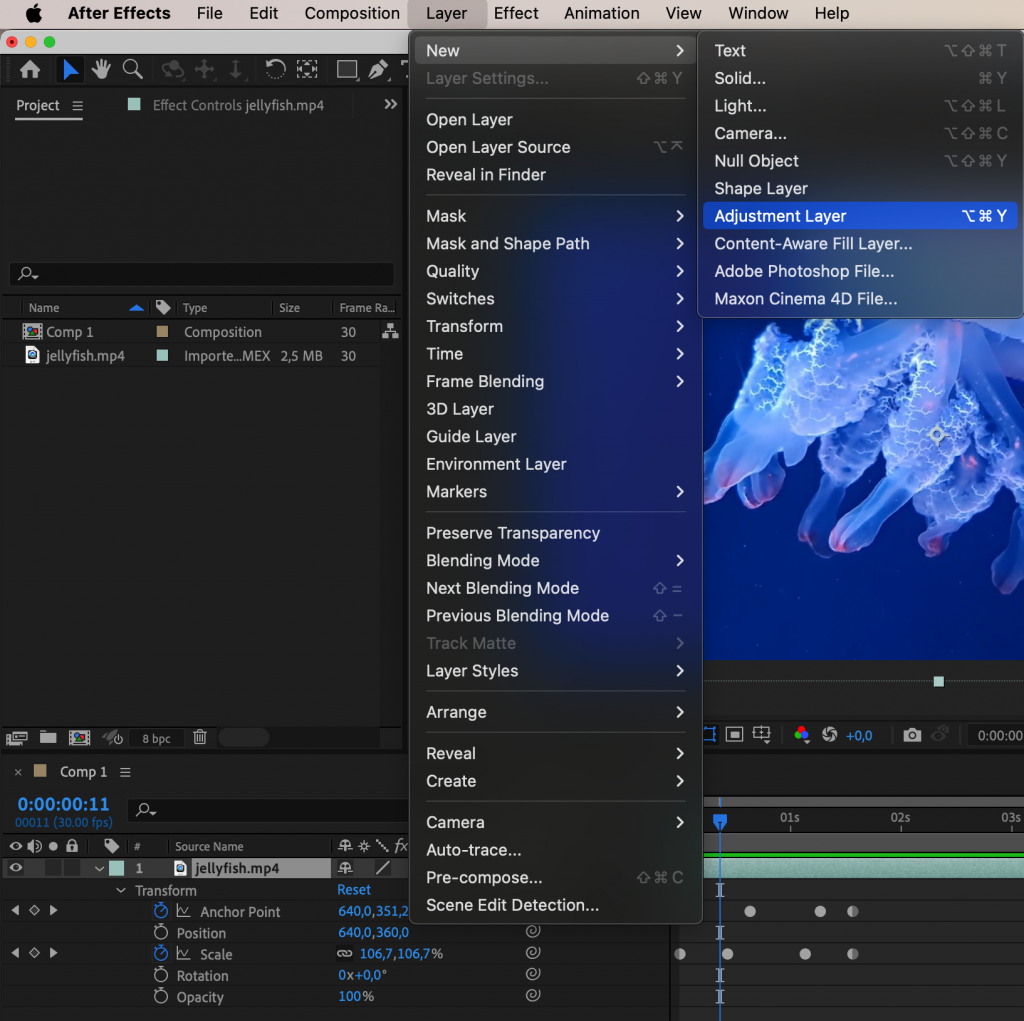
Task: Open the RGB channel display selector
Action: point(803,735)
